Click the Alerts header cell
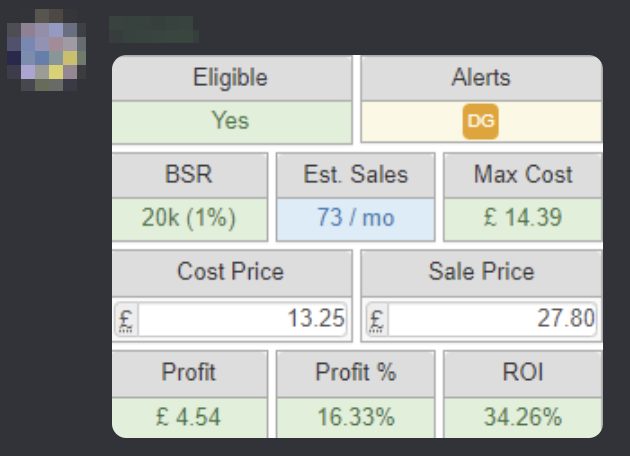The image size is (630, 456). coord(481,78)
